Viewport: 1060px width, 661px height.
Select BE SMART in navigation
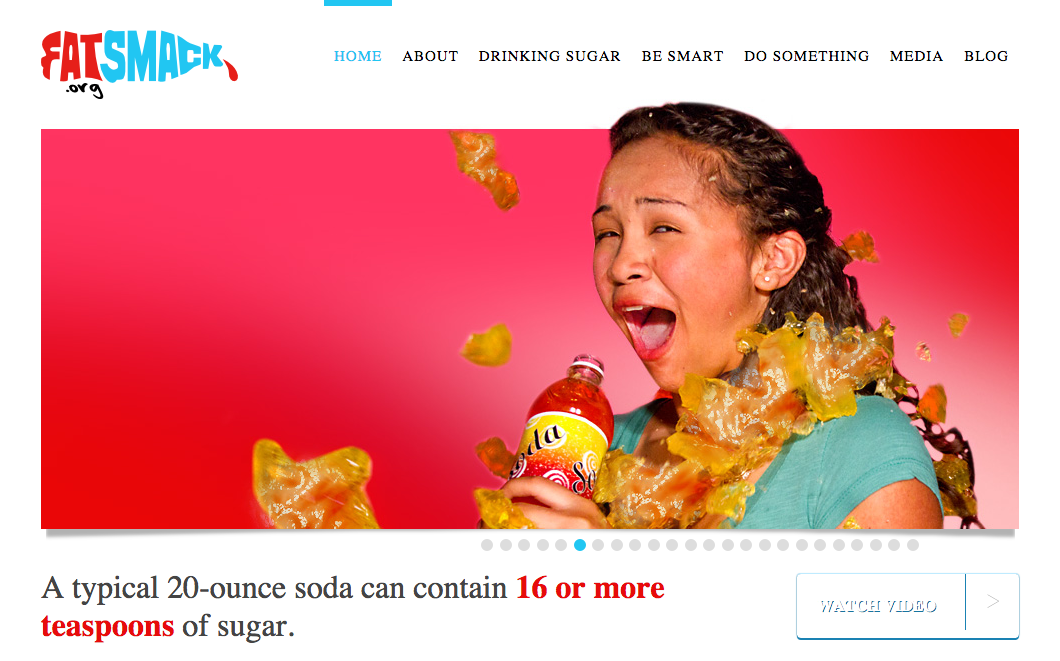(x=682, y=56)
